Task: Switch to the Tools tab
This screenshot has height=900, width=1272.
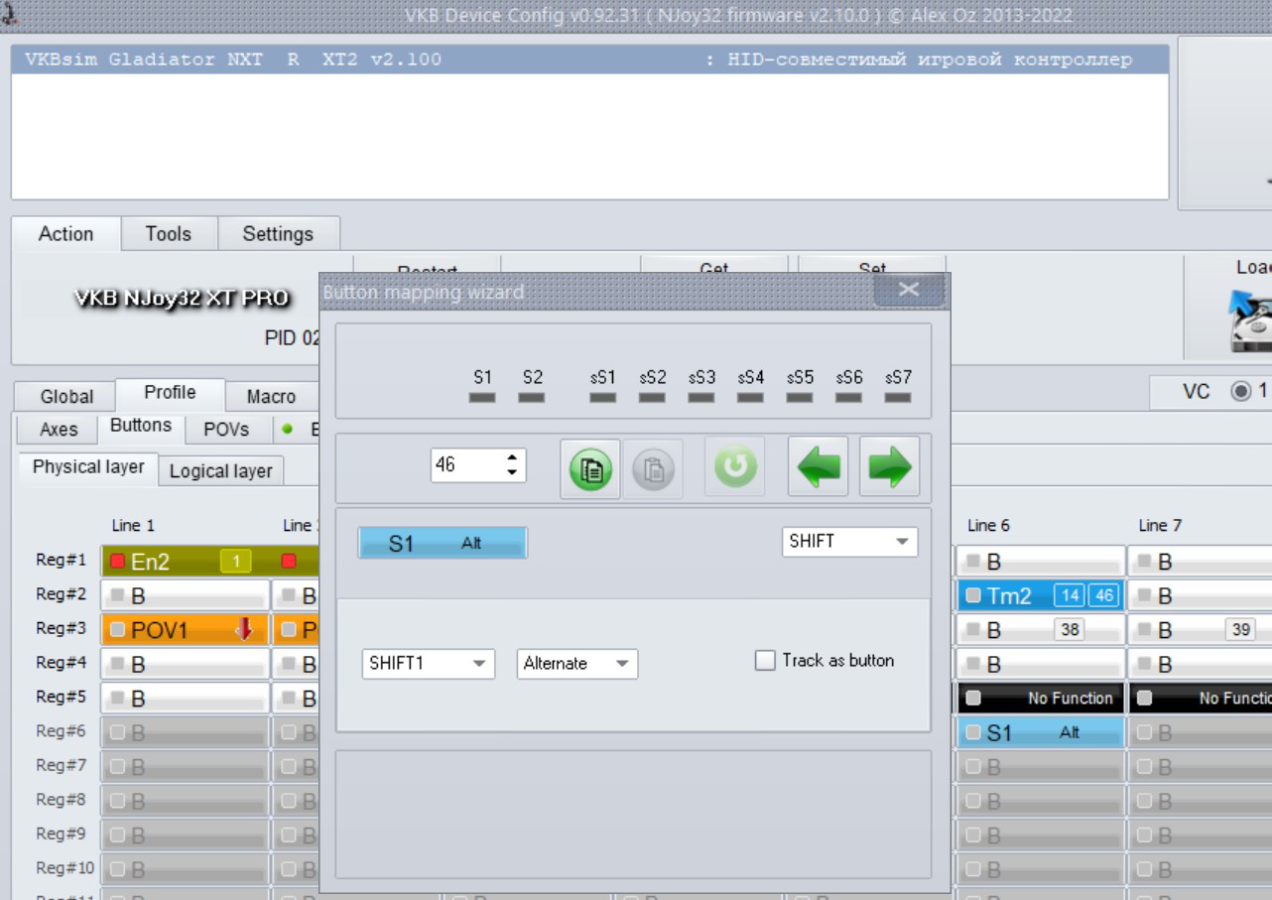Action: (x=168, y=234)
